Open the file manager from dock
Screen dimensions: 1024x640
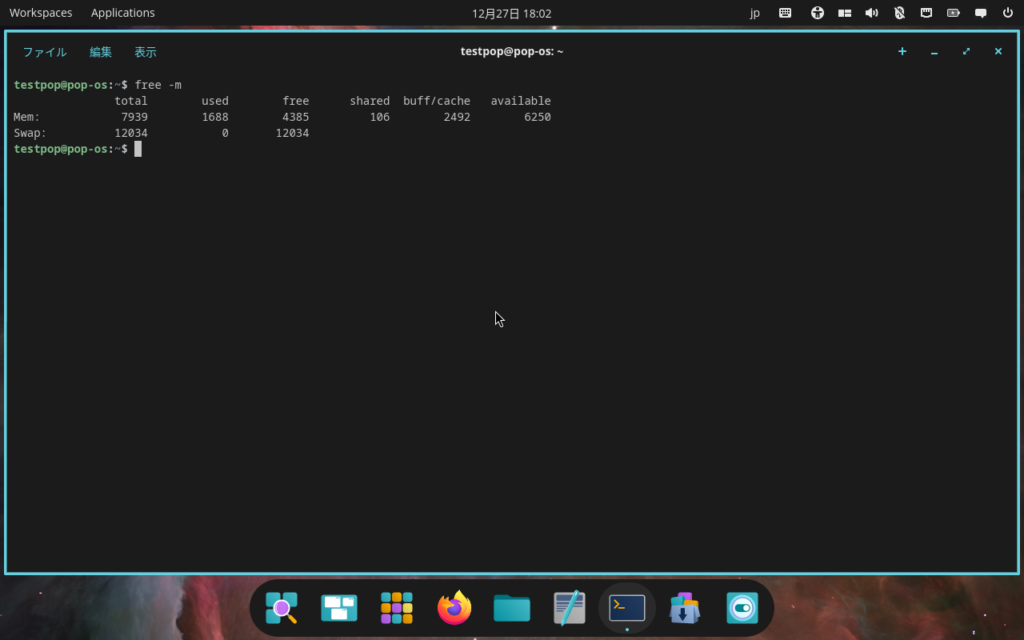click(512, 608)
